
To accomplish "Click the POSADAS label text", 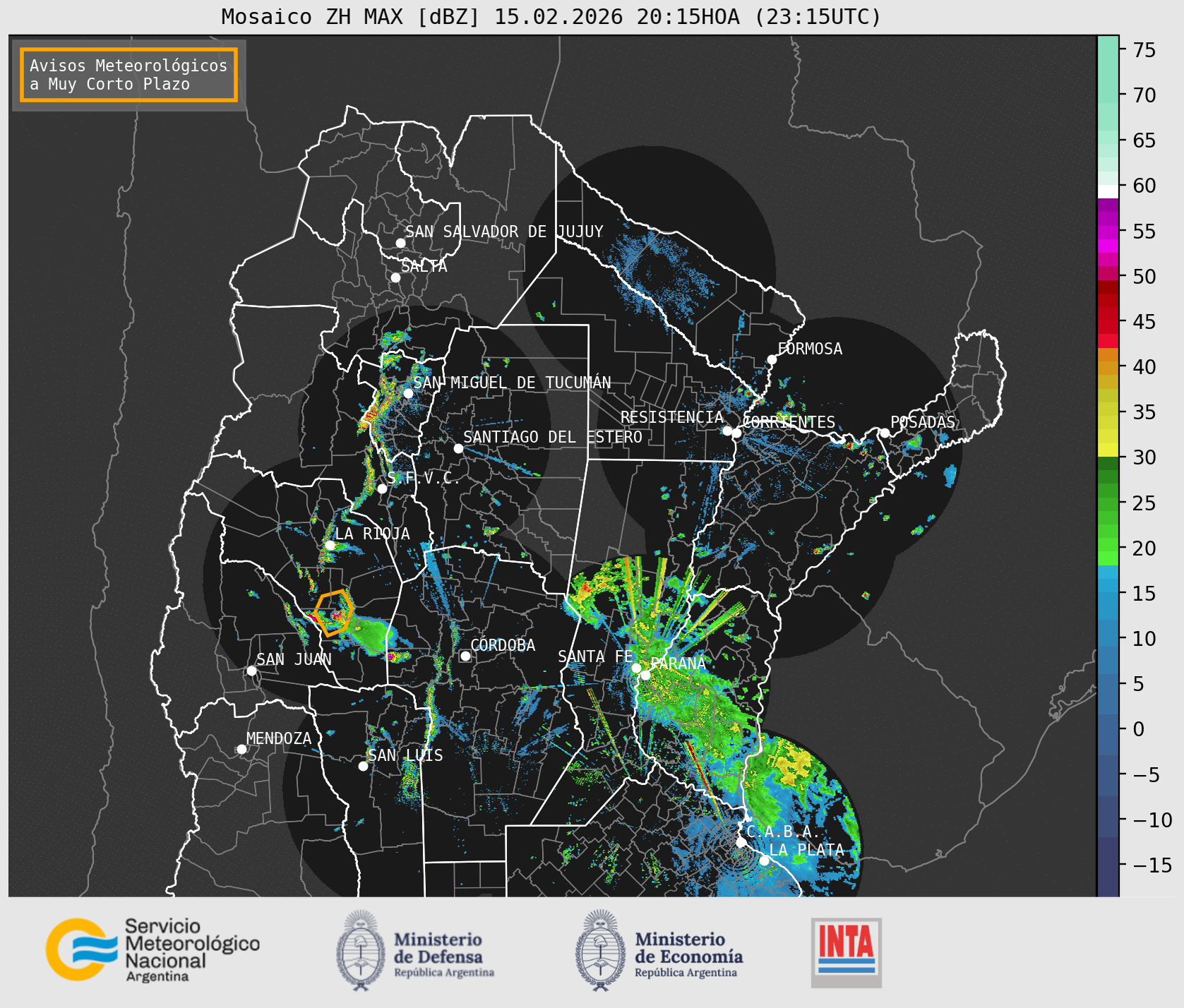I will pyautogui.click(x=923, y=422).
